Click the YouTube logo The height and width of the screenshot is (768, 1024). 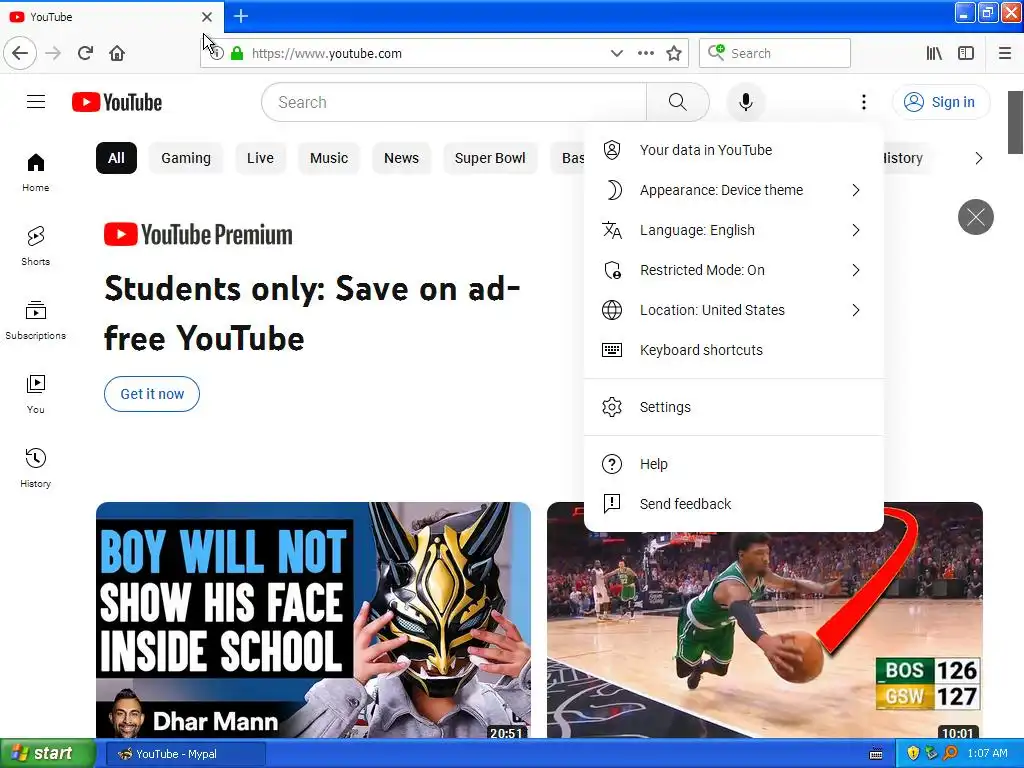(117, 103)
